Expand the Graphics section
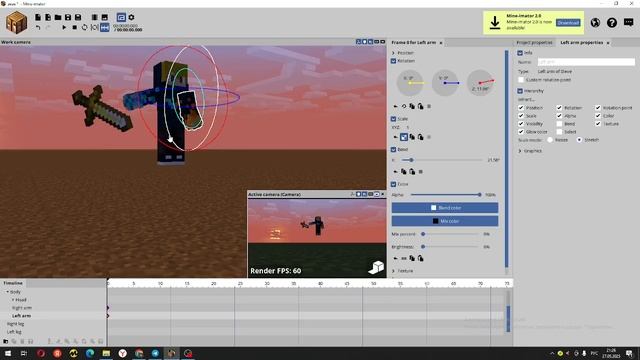Viewport: 640px width, 360px height. pyautogui.click(x=520, y=151)
